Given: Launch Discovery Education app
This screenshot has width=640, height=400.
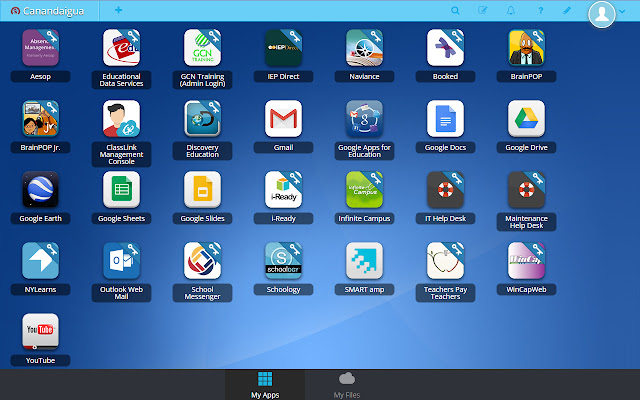Looking at the screenshot, I should click(202, 118).
